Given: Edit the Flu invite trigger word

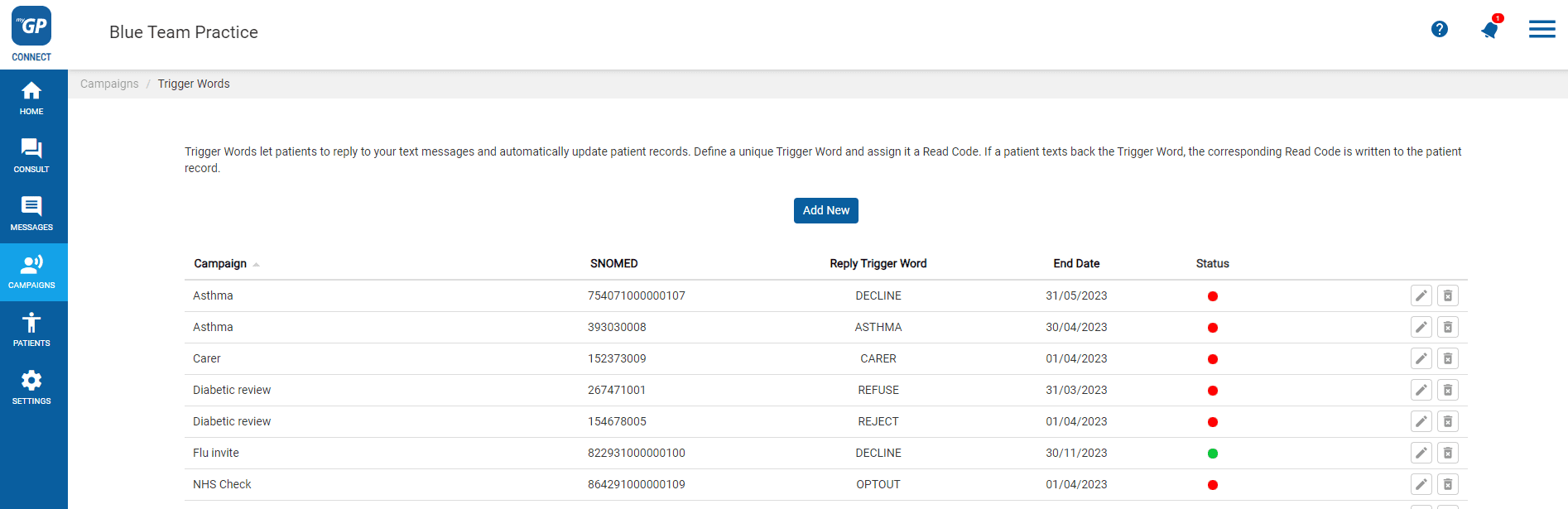Looking at the screenshot, I should (1421, 453).
